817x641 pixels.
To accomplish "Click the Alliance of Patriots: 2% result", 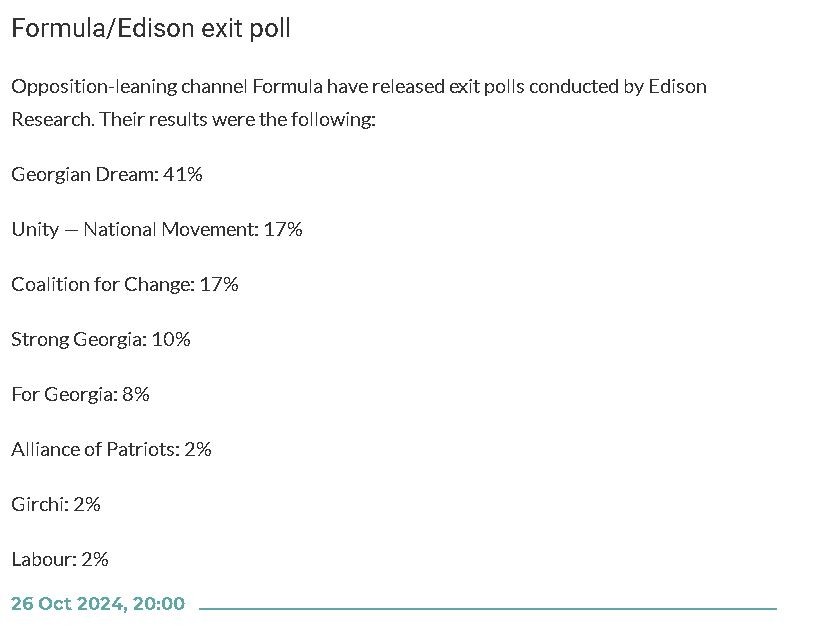I will click(111, 449).
